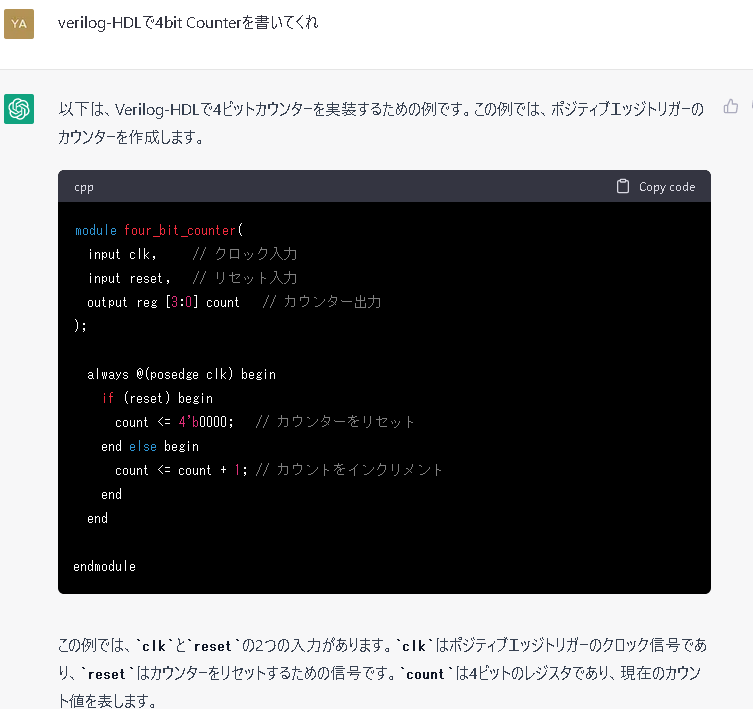Click the Copy code button
The image size is (753, 709).
point(656,186)
